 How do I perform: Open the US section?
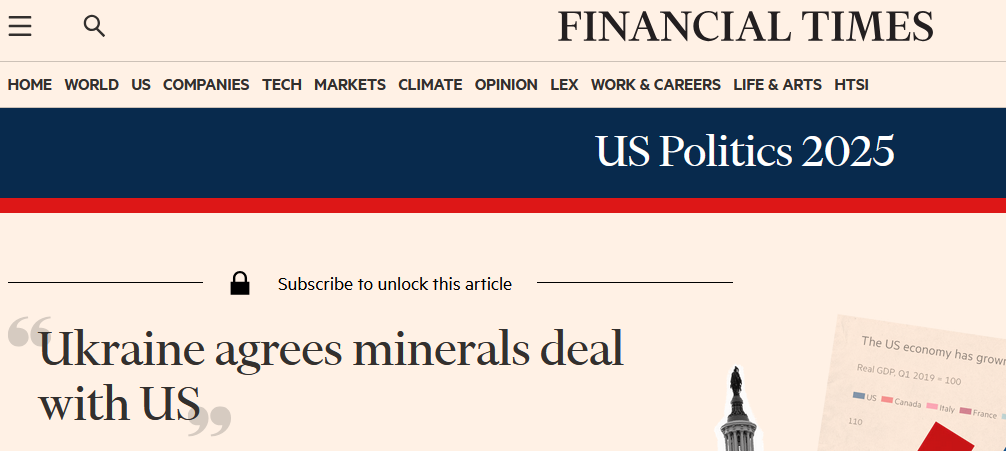tap(141, 85)
